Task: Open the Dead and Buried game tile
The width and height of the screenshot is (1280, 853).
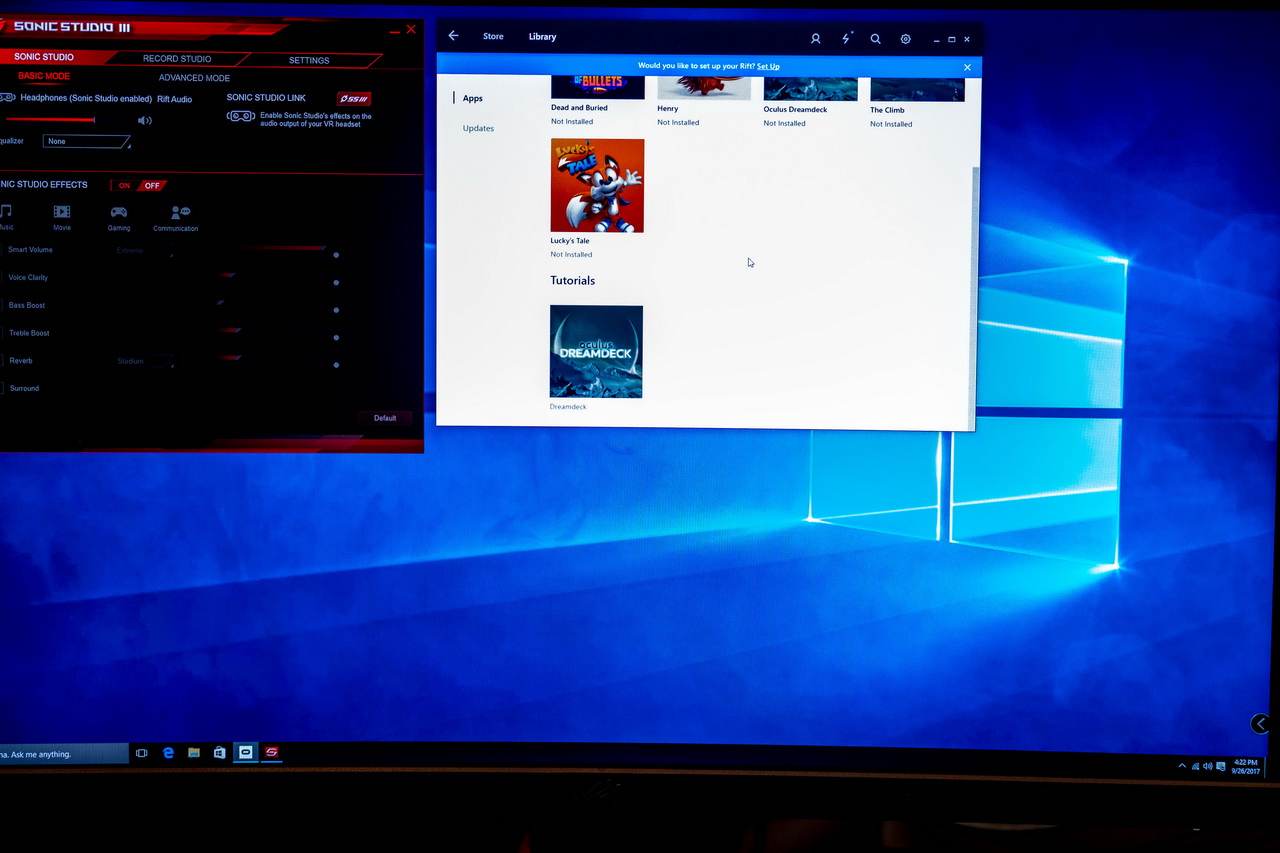Action: pyautogui.click(x=597, y=88)
